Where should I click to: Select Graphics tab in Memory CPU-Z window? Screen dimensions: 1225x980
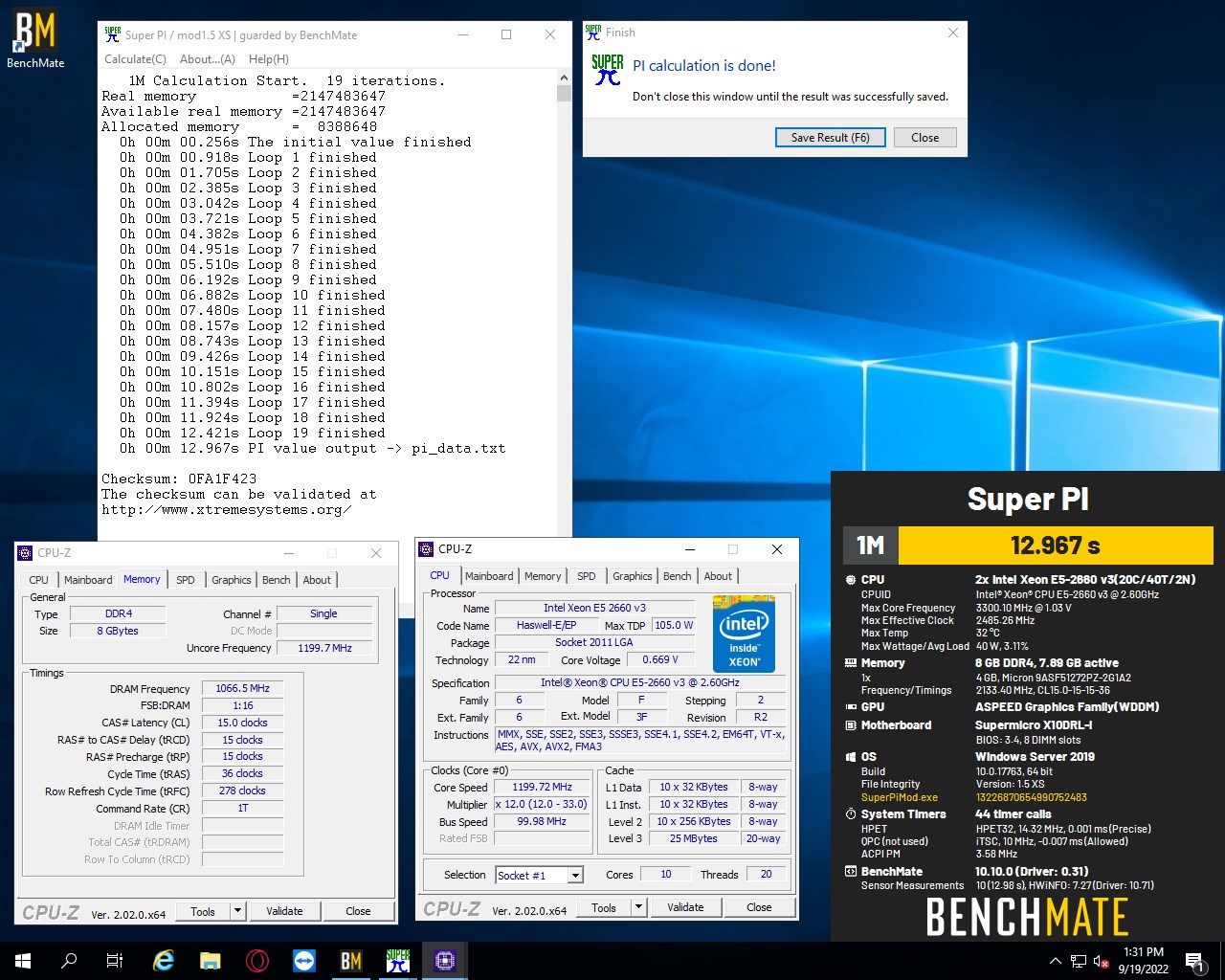coord(232,580)
